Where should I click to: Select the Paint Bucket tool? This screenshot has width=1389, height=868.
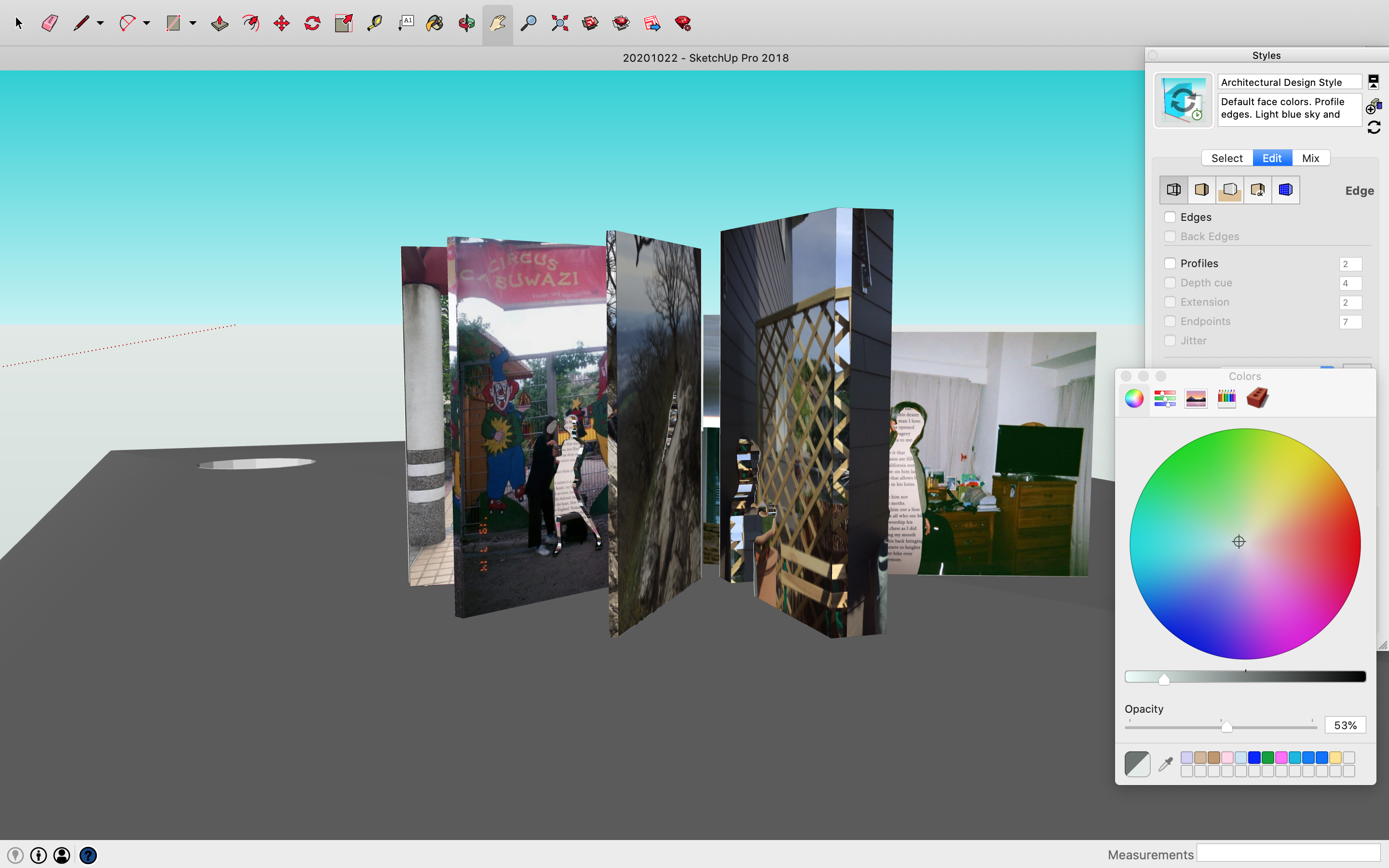click(x=435, y=23)
